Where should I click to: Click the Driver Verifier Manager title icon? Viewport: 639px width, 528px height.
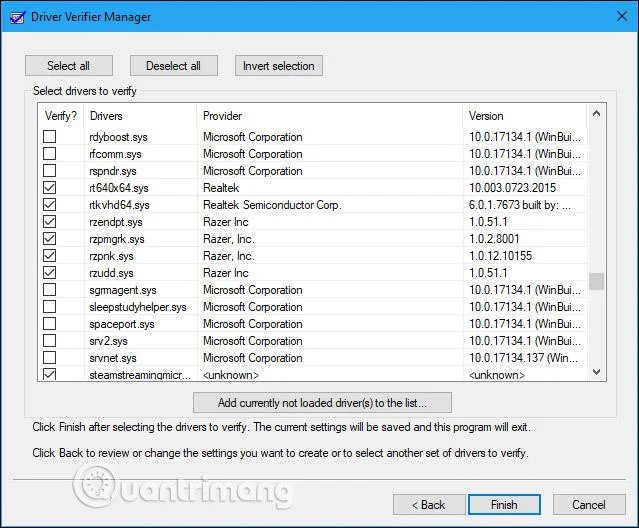click(x=17, y=17)
